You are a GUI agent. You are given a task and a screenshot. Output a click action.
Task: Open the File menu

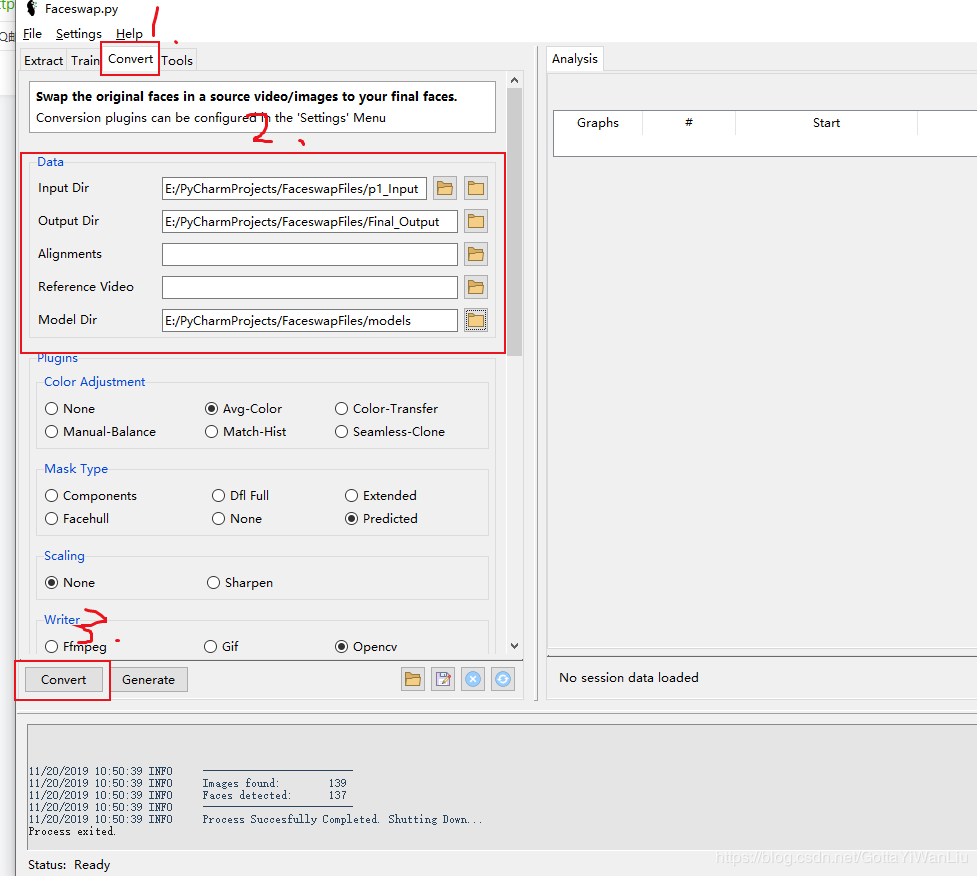click(x=32, y=34)
